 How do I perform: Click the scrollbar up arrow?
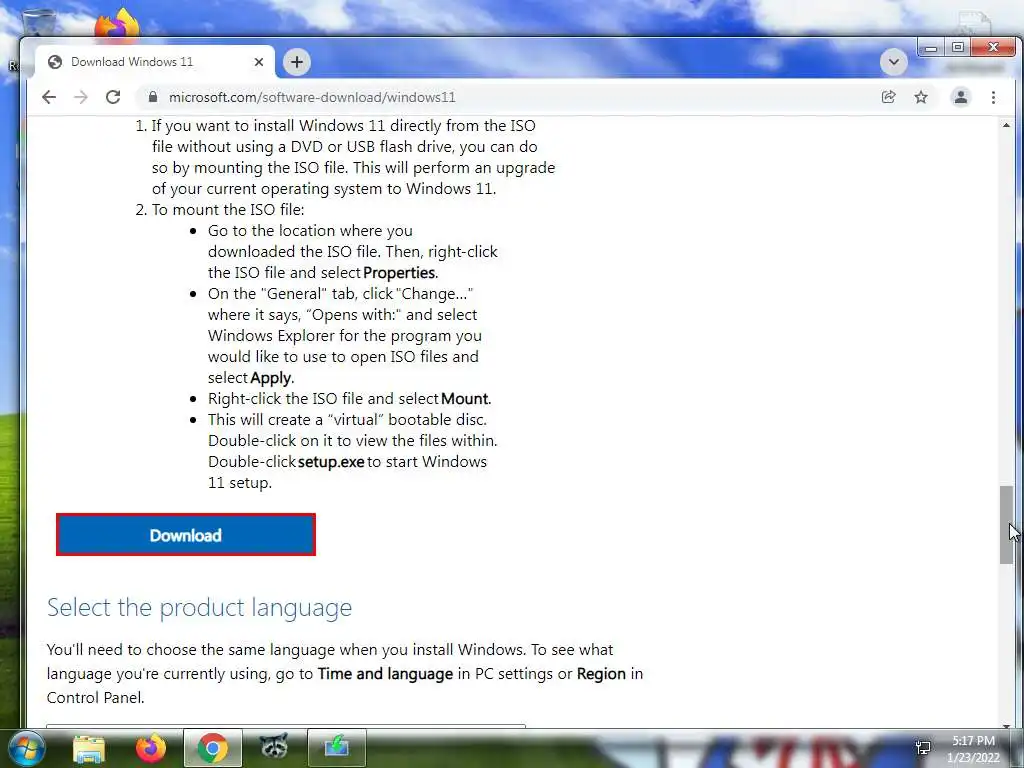pos(1006,125)
